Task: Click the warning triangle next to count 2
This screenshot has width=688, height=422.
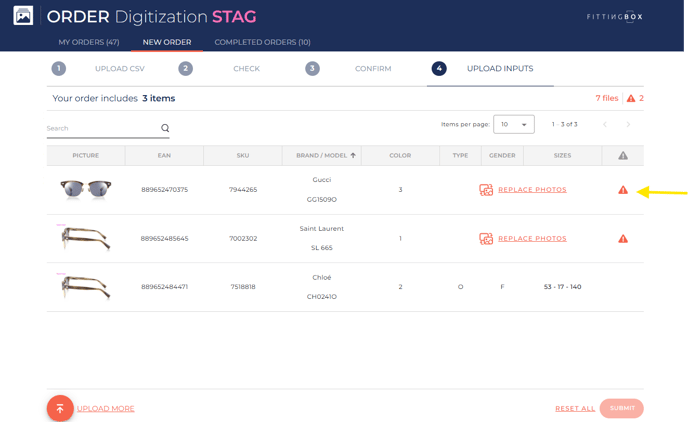Action: (631, 98)
